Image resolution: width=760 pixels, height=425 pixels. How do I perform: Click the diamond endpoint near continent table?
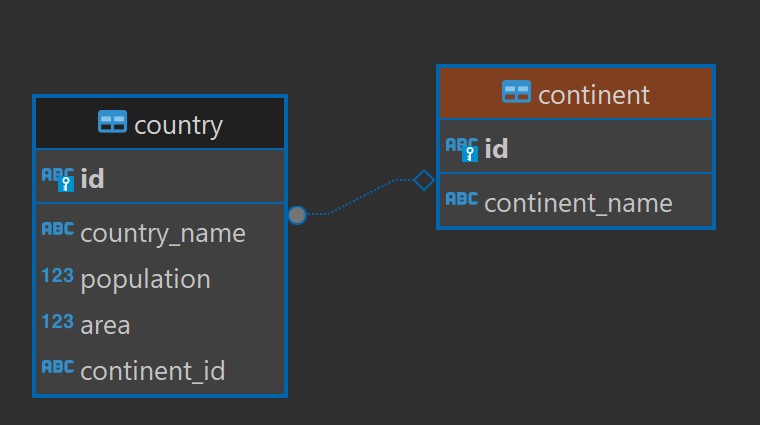424,180
